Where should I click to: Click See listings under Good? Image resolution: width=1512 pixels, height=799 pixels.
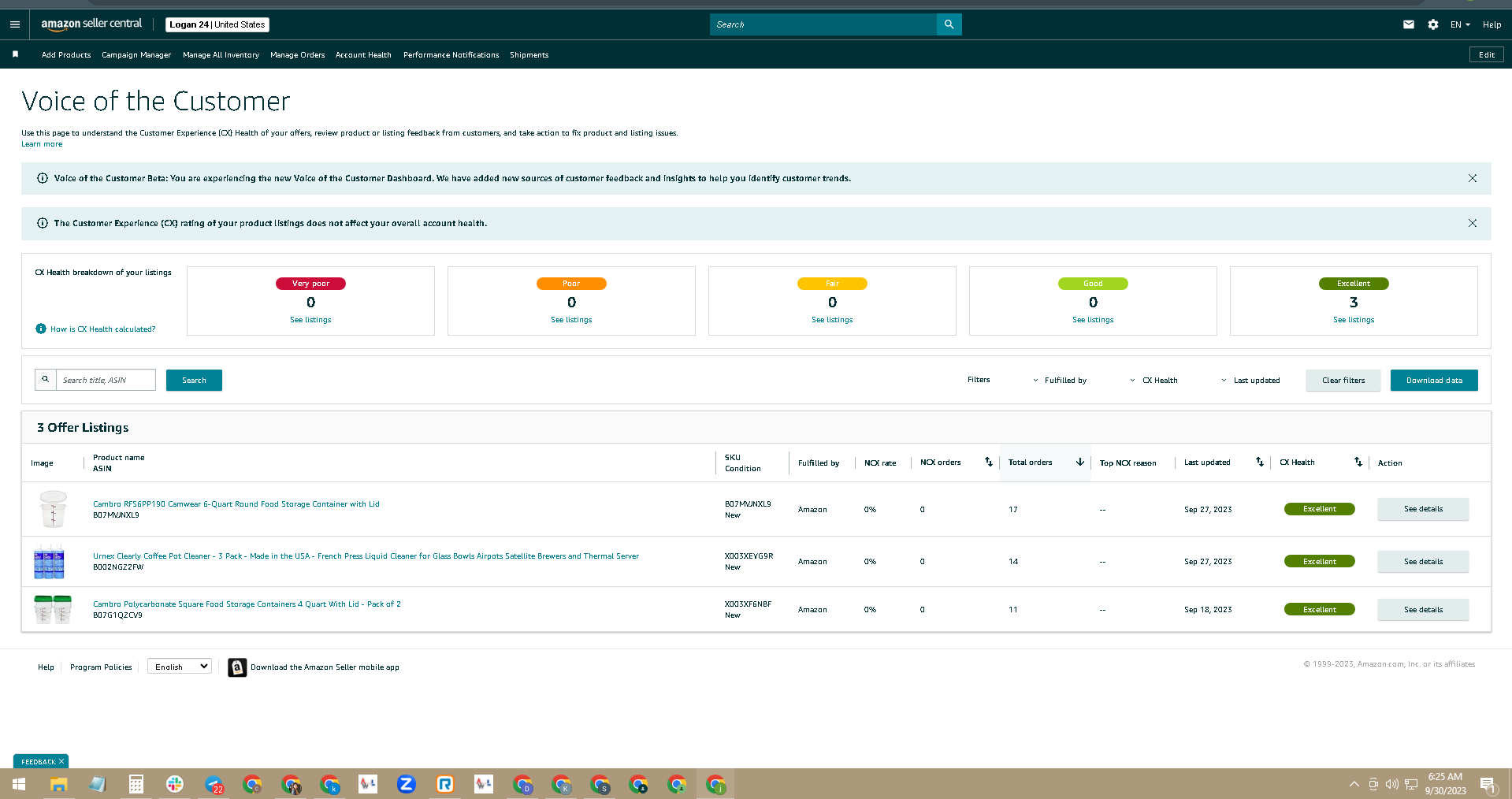coord(1093,320)
